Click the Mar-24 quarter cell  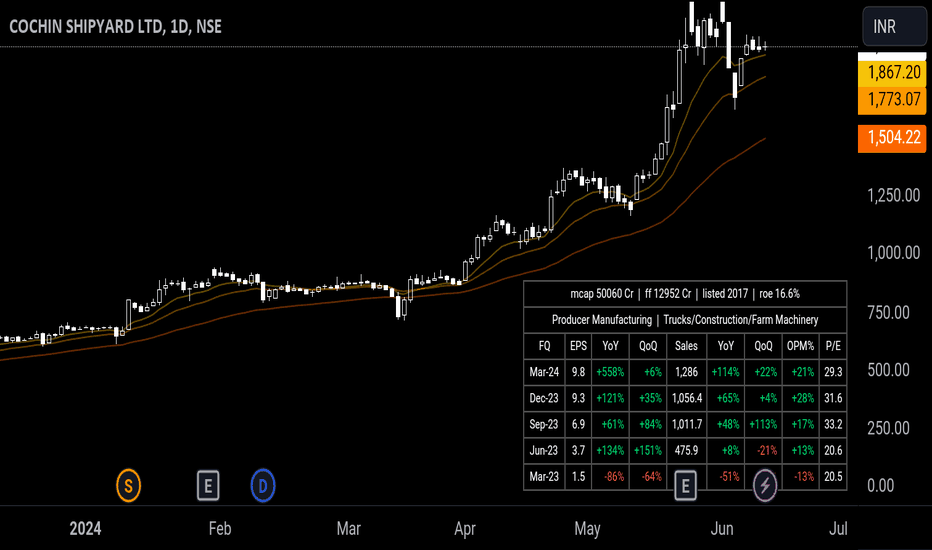point(544,372)
